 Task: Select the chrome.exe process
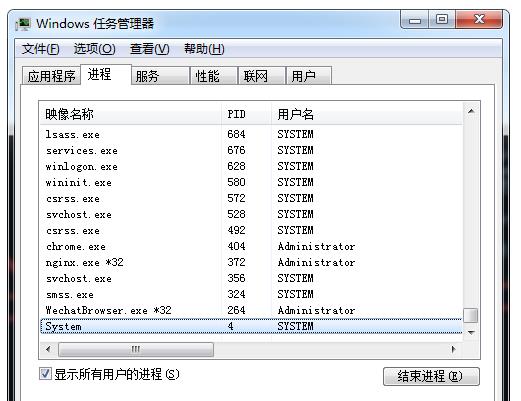point(251,246)
